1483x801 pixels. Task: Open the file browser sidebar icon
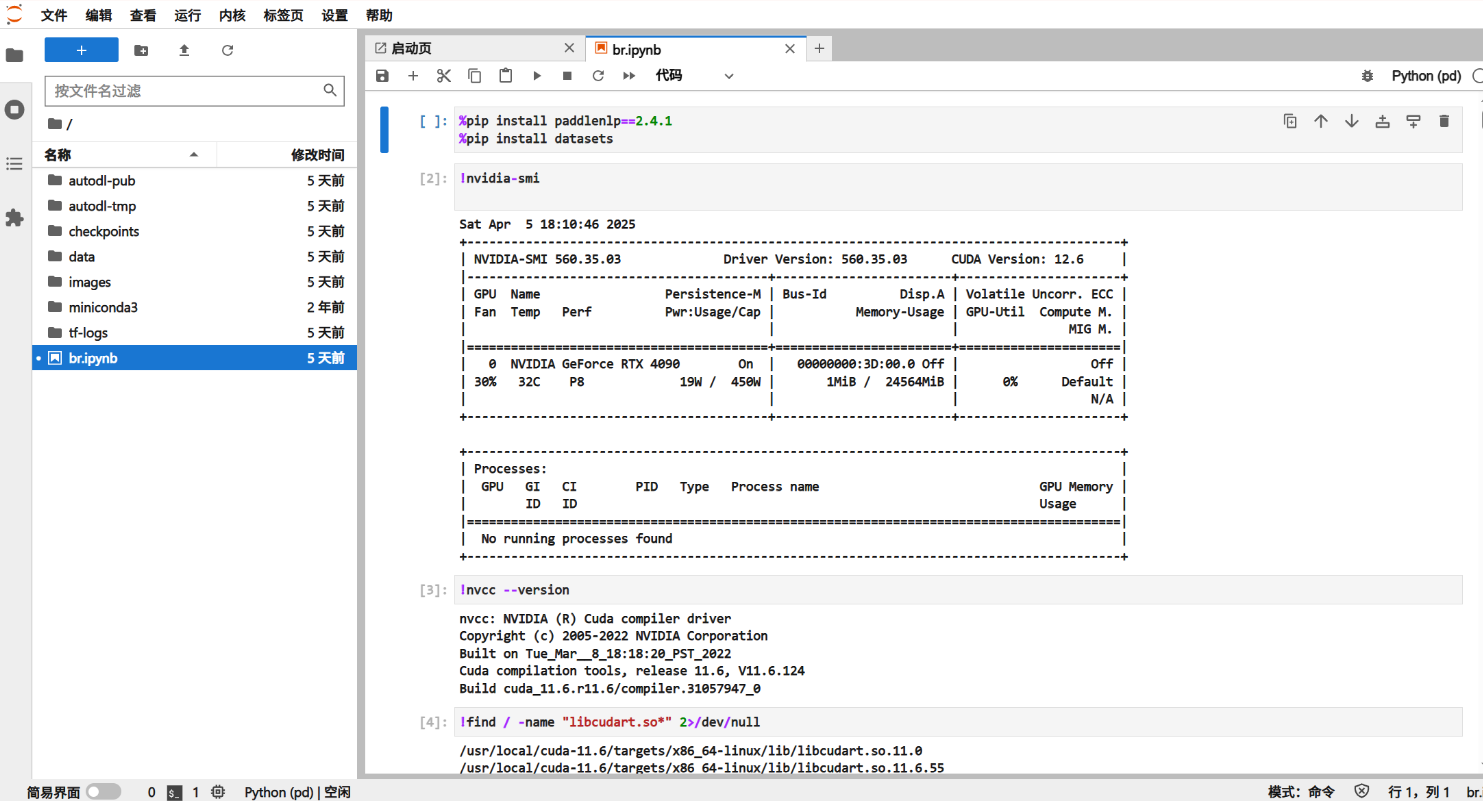14,56
